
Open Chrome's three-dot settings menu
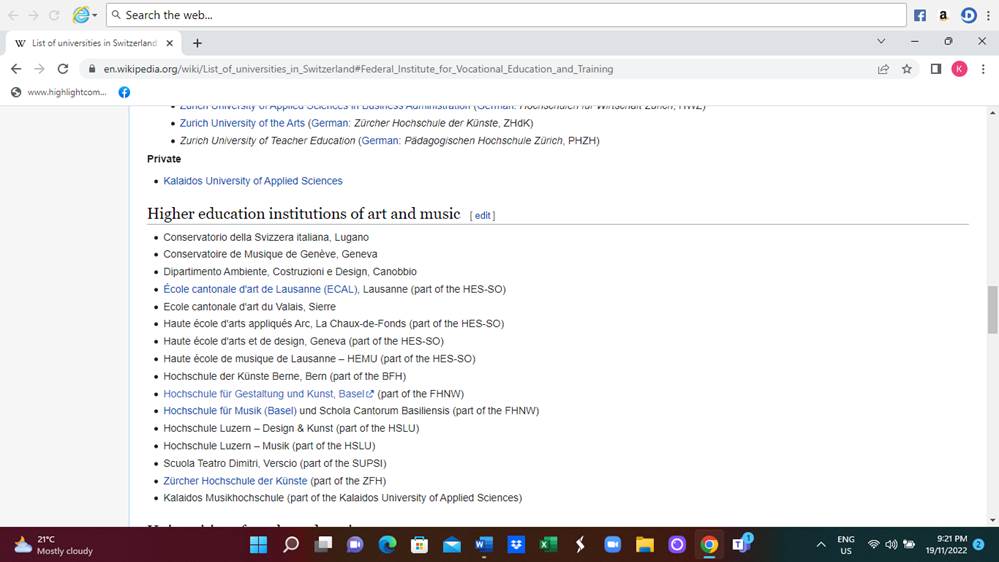click(983, 69)
